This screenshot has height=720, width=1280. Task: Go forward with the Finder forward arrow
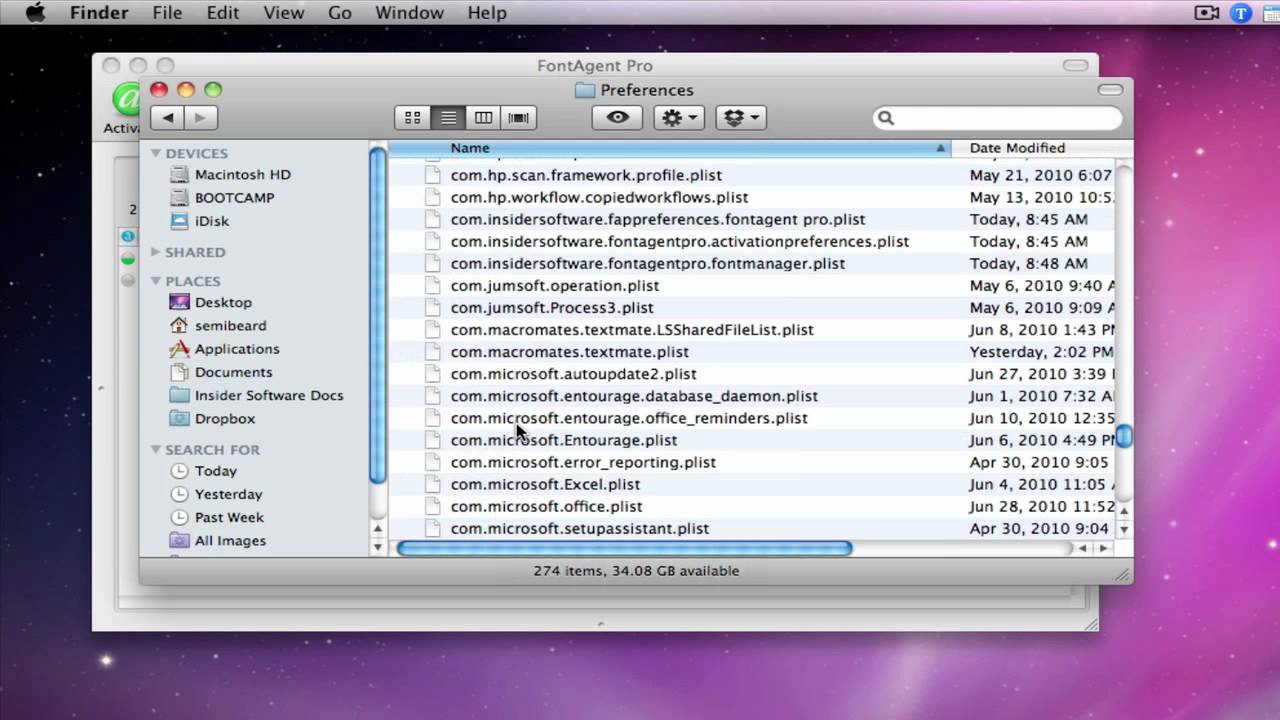pos(200,118)
